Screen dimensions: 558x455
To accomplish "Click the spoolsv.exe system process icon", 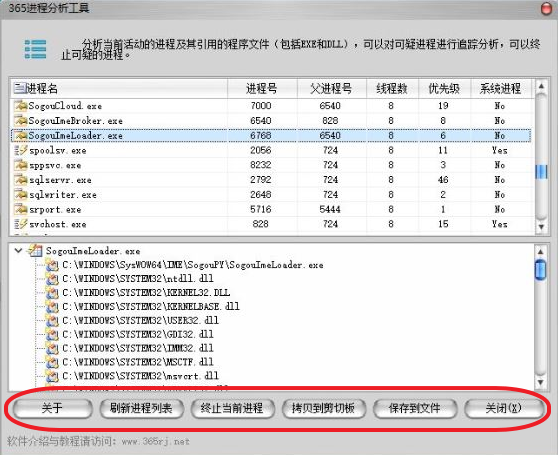I will pyautogui.click(x=21, y=150).
